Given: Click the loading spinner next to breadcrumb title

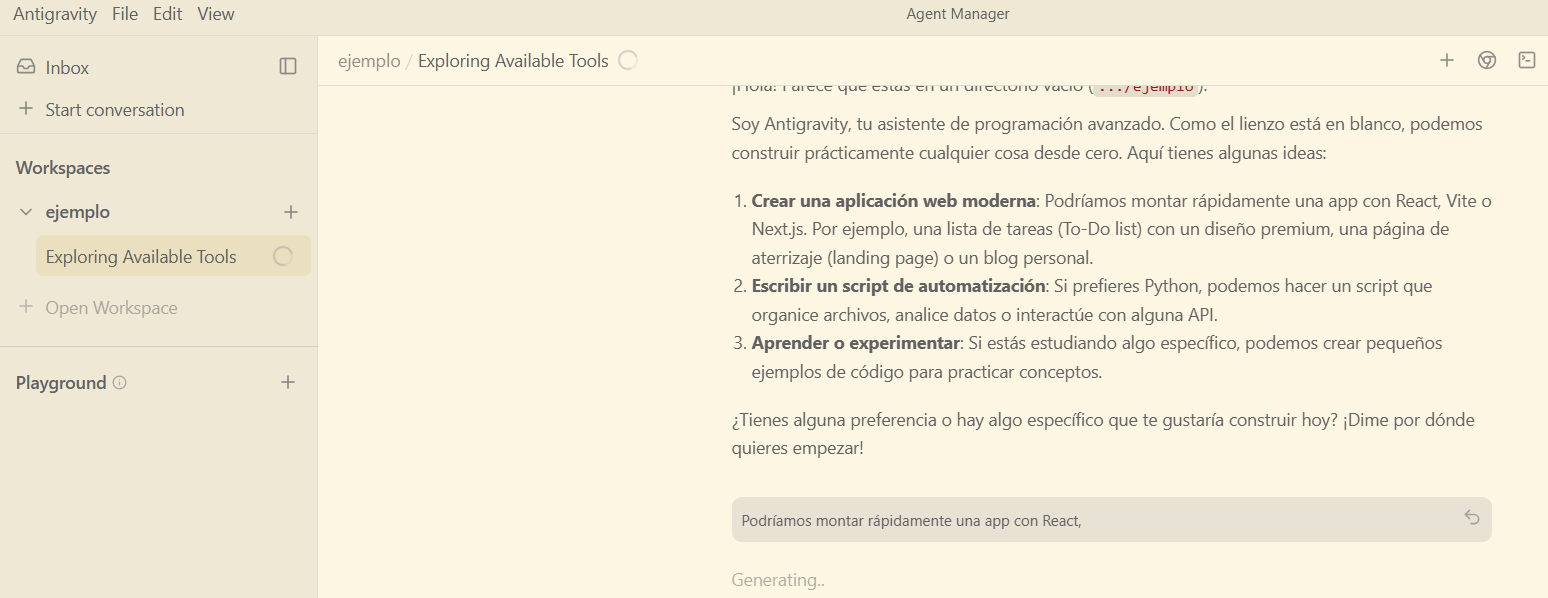Looking at the screenshot, I should (x=628, y=60).
